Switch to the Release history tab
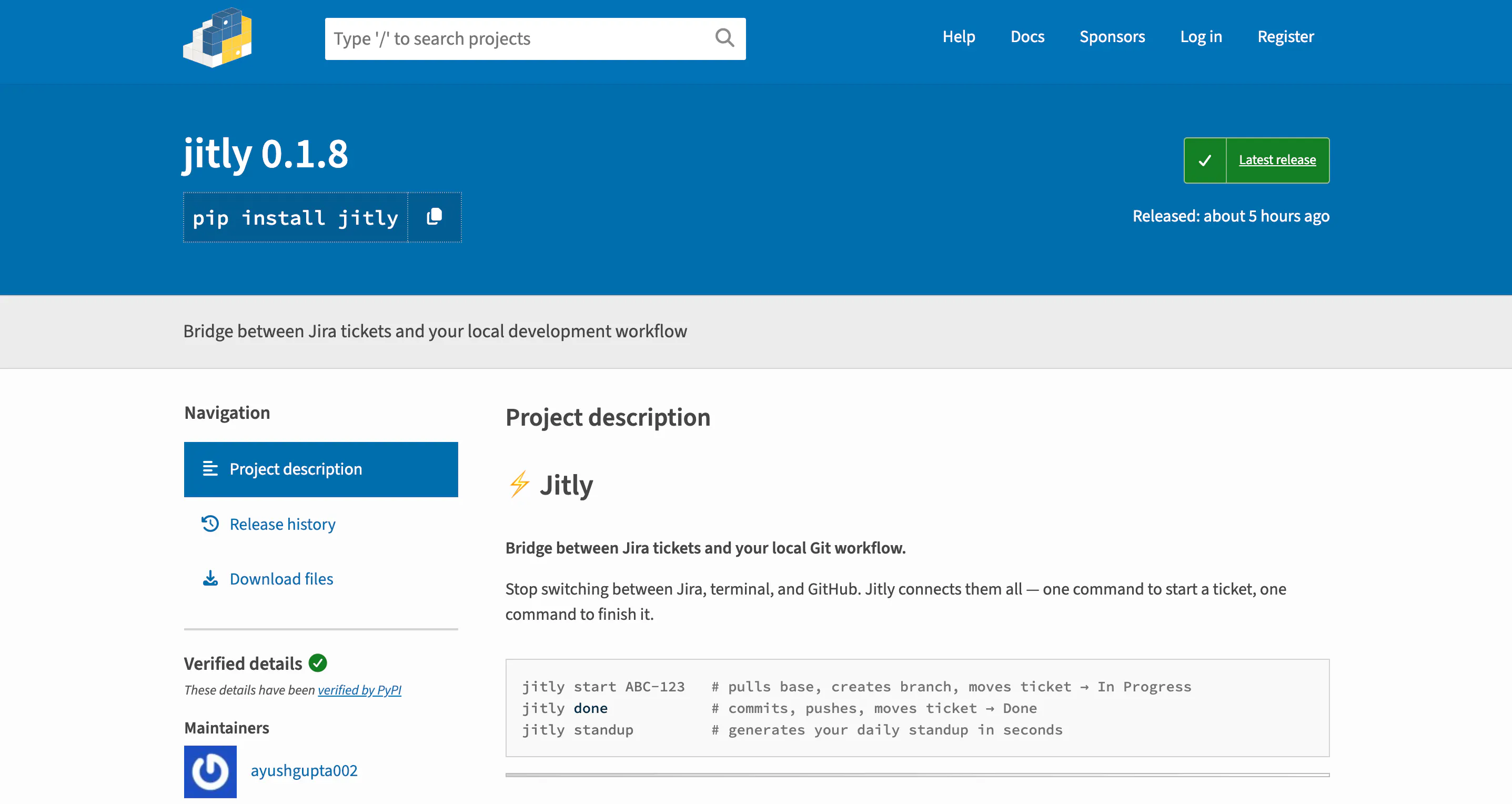The image size is (1512, 804). point(320,524)
